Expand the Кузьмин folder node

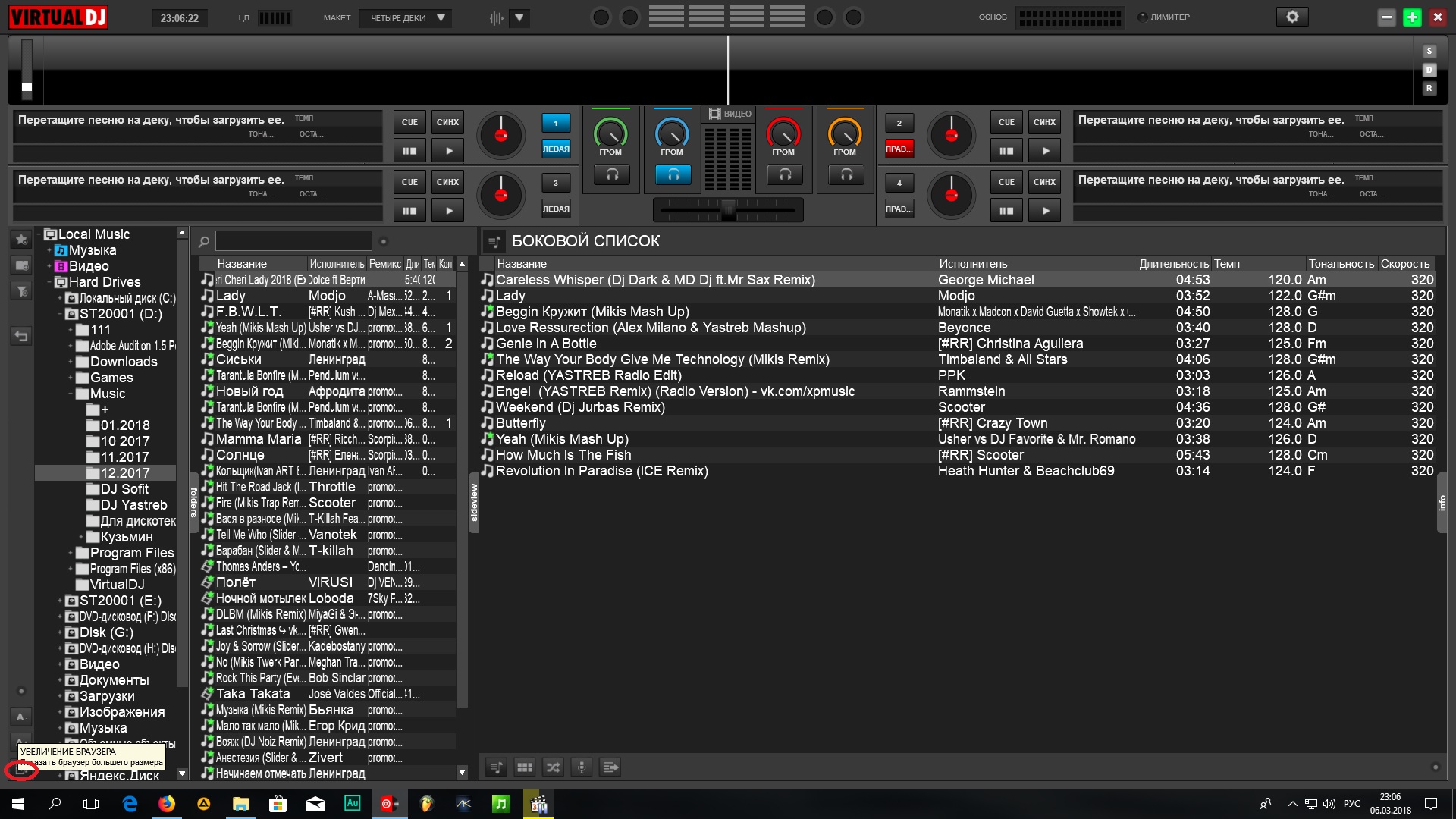(x=81, y=537)
